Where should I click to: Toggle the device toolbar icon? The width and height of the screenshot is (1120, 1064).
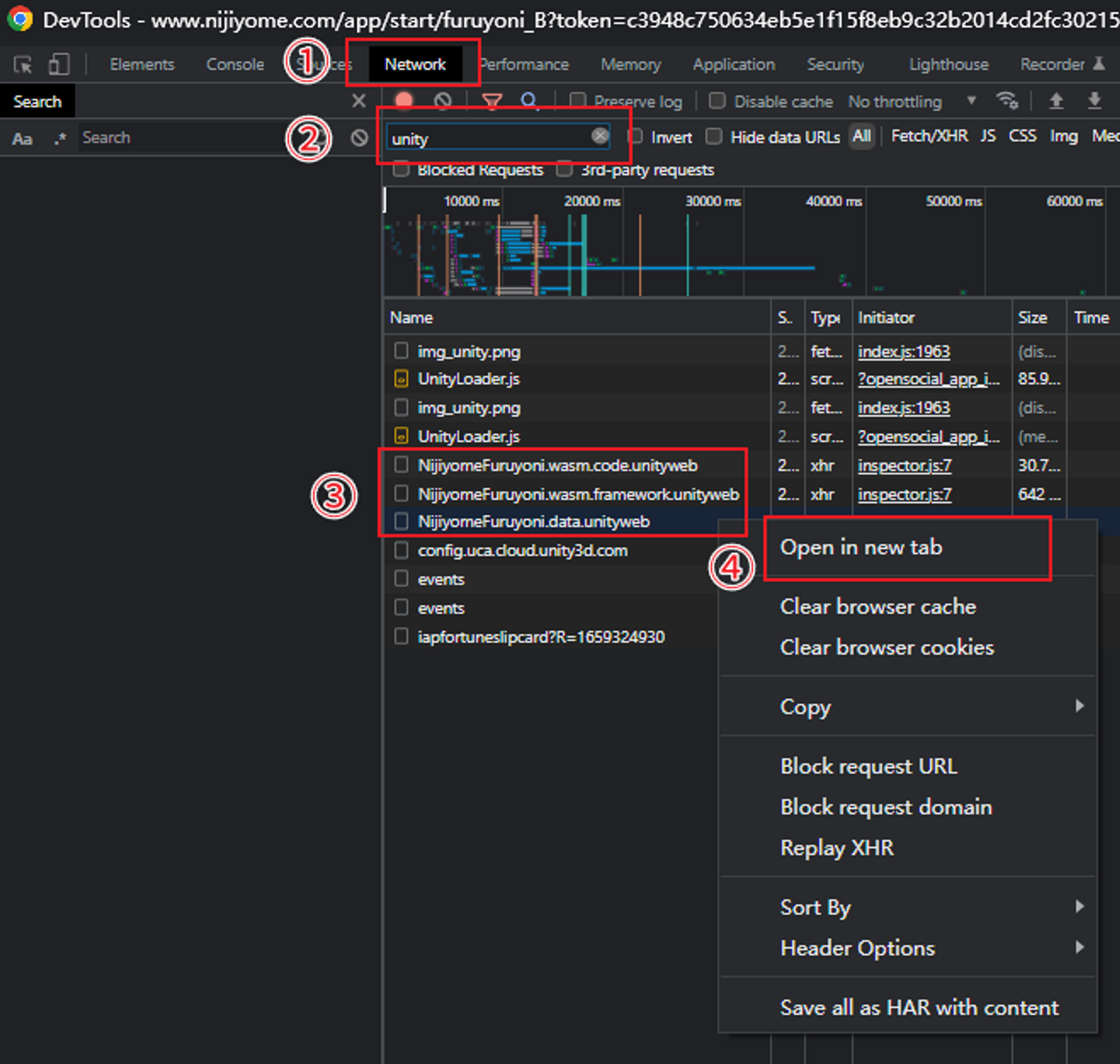click(x=58, y=64)
